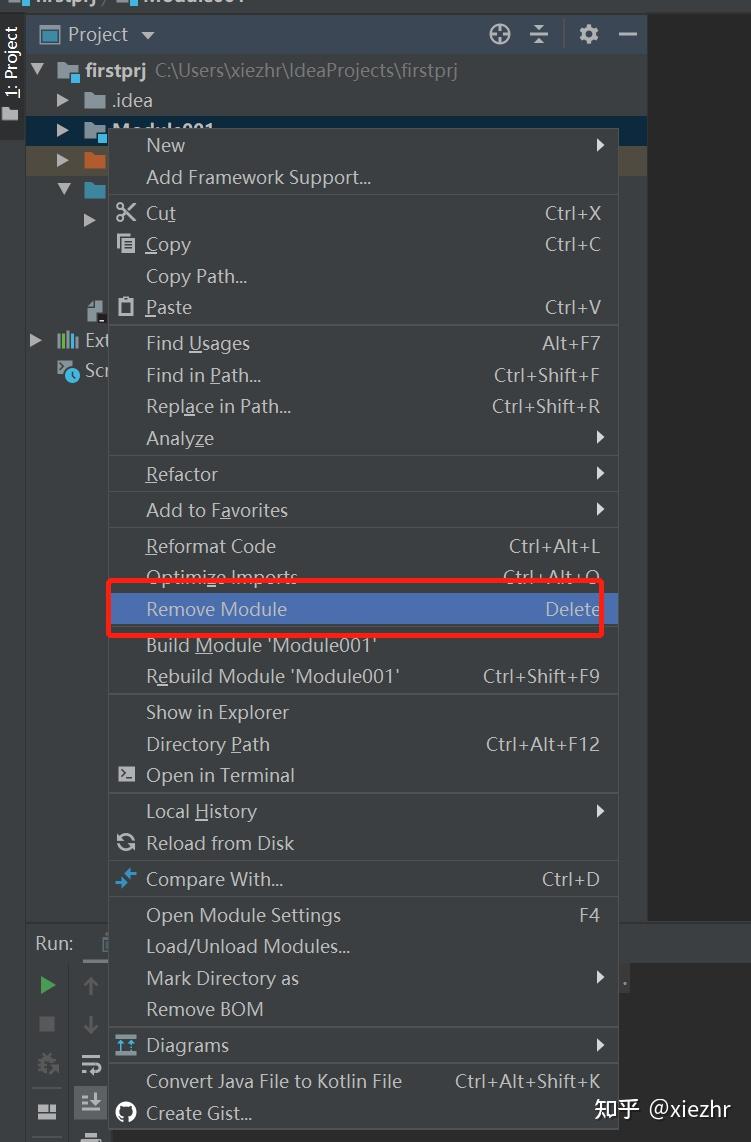Expand the .idea folder arrow
Image resolution: width=751 pixels, height=1142 pixels.
coord(63,100)
